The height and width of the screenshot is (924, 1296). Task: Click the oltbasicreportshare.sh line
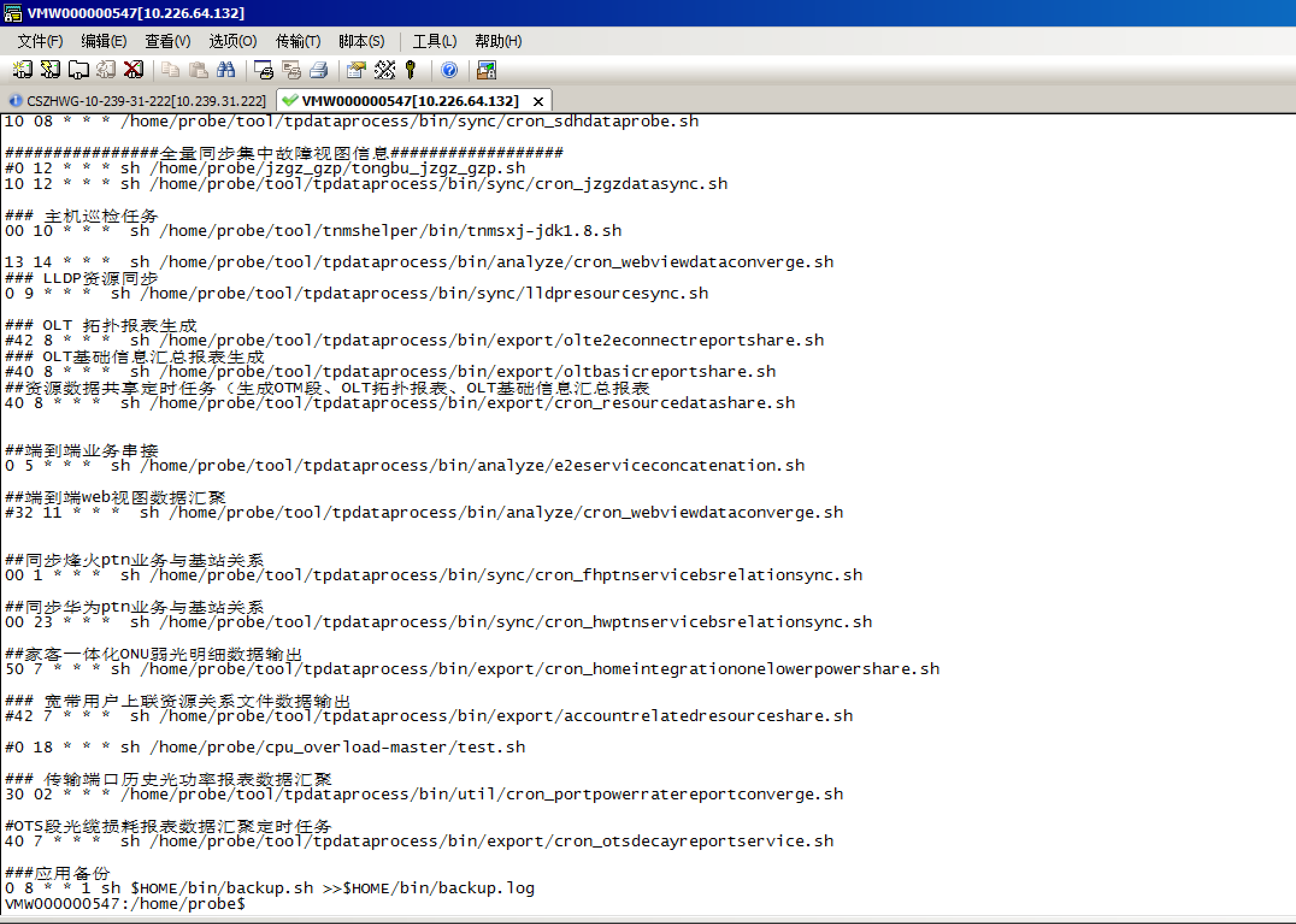[x=390, y=371]
